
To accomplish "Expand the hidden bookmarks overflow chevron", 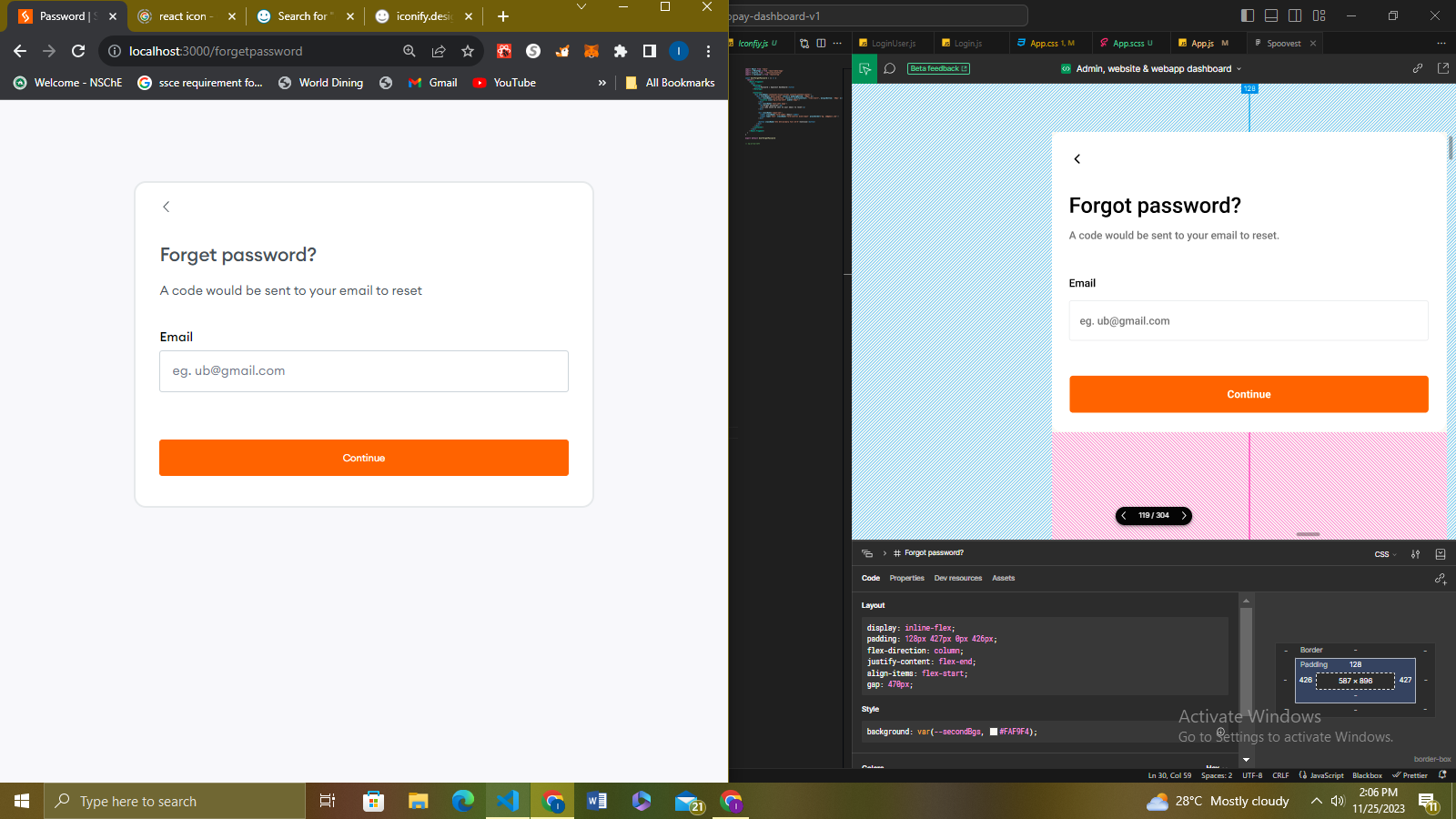I will click(x=602, y=83).
